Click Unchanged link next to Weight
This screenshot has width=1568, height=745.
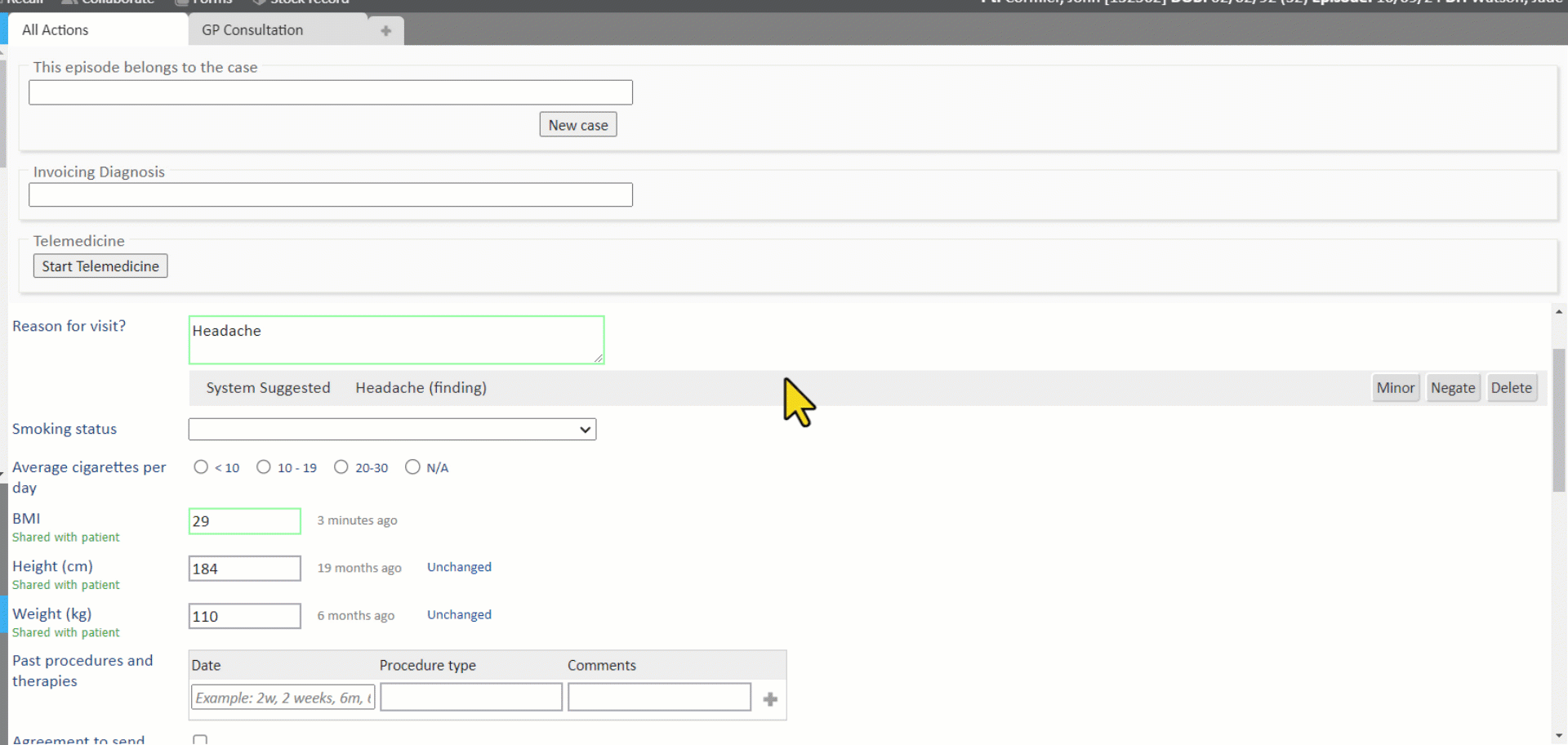click(x=459, y=614)
